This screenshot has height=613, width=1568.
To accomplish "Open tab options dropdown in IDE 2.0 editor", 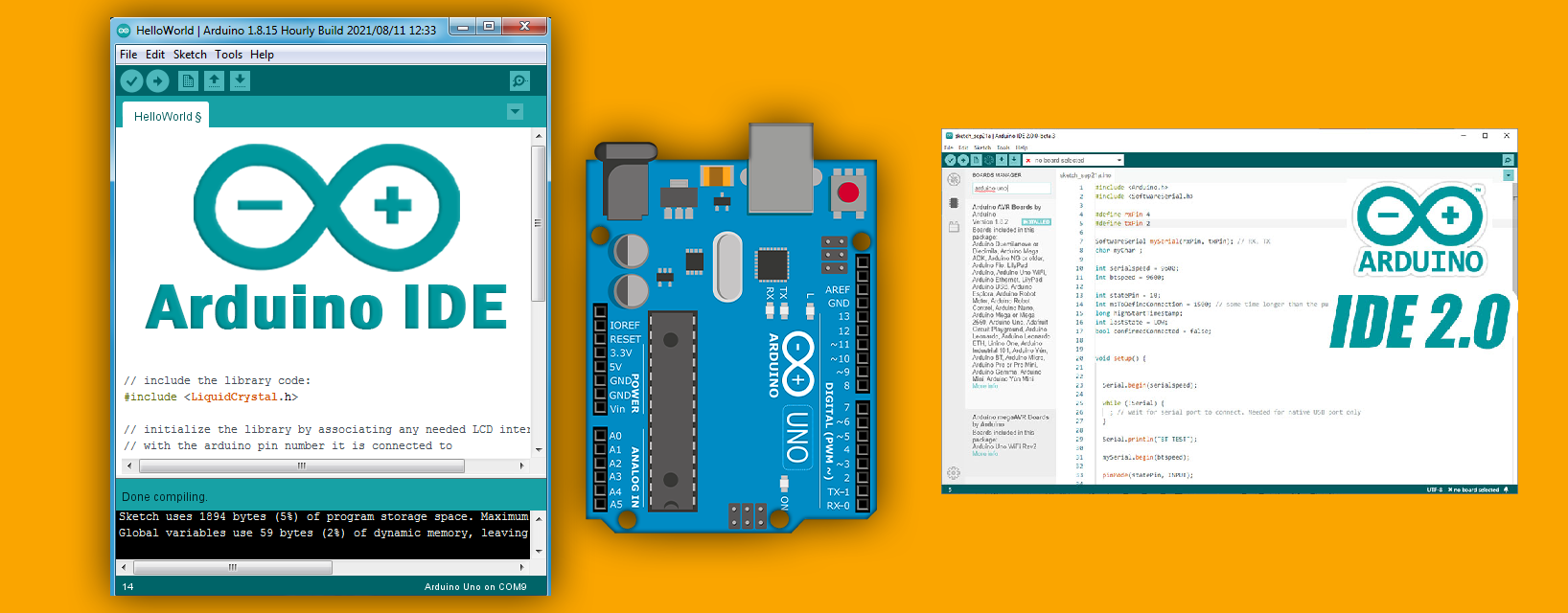I will pos(1508,175).
